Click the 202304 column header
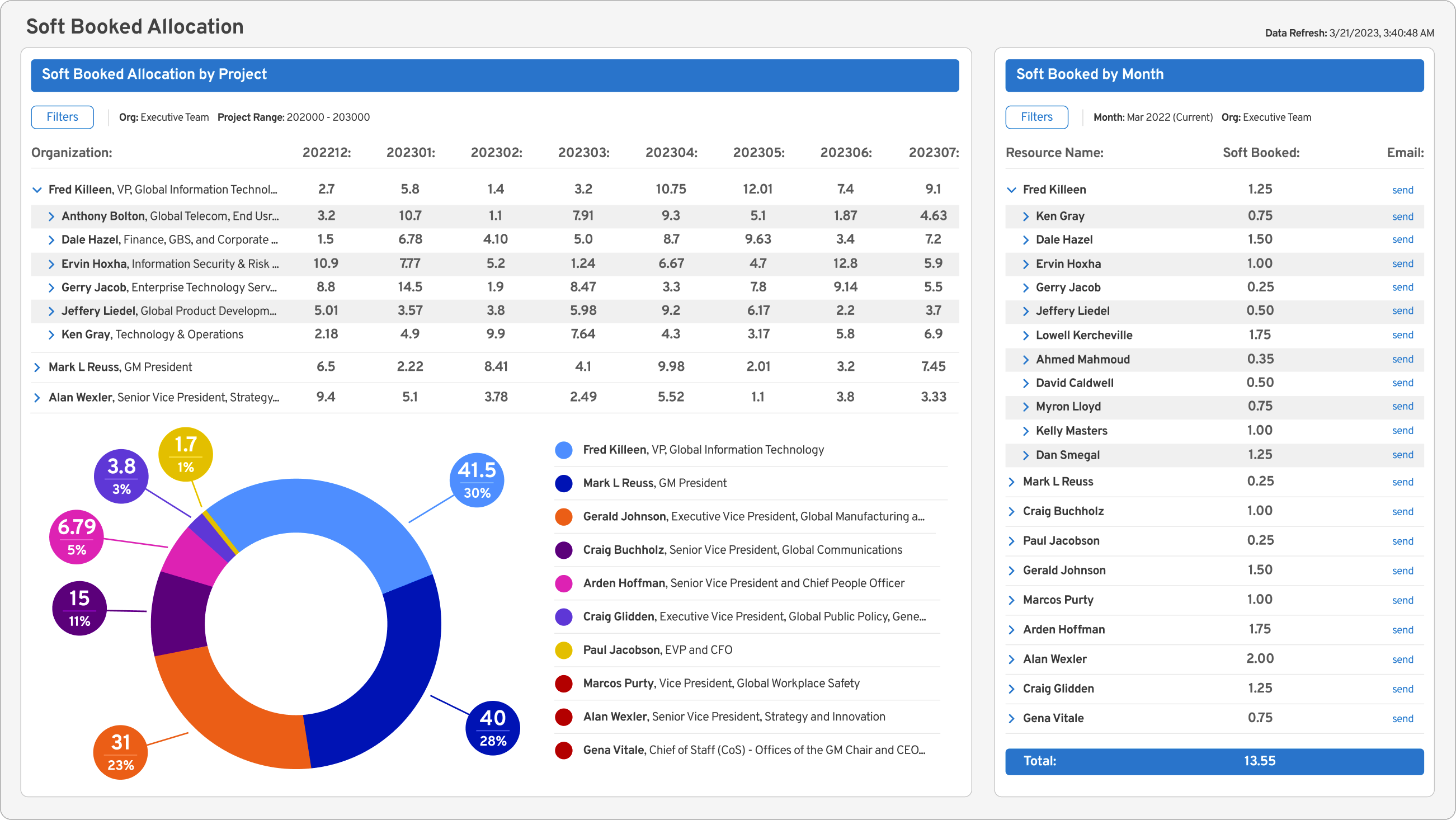Screen dimensions: 1456x820 671,152
